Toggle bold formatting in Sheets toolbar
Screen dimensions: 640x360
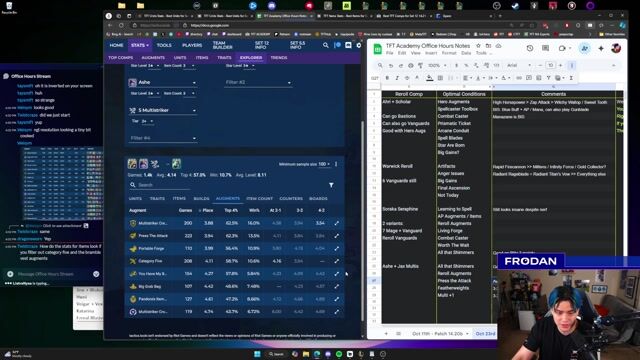click(387, 78)
